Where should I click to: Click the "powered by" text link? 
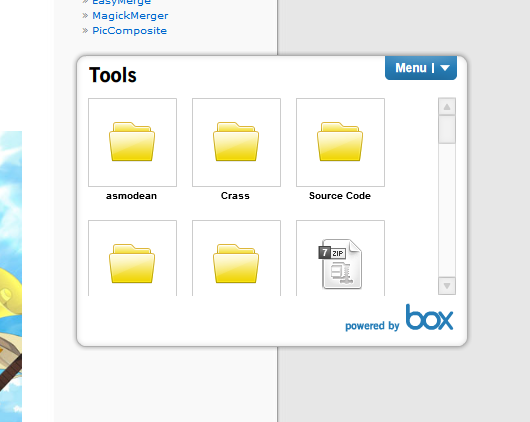[x=372, y=326]
